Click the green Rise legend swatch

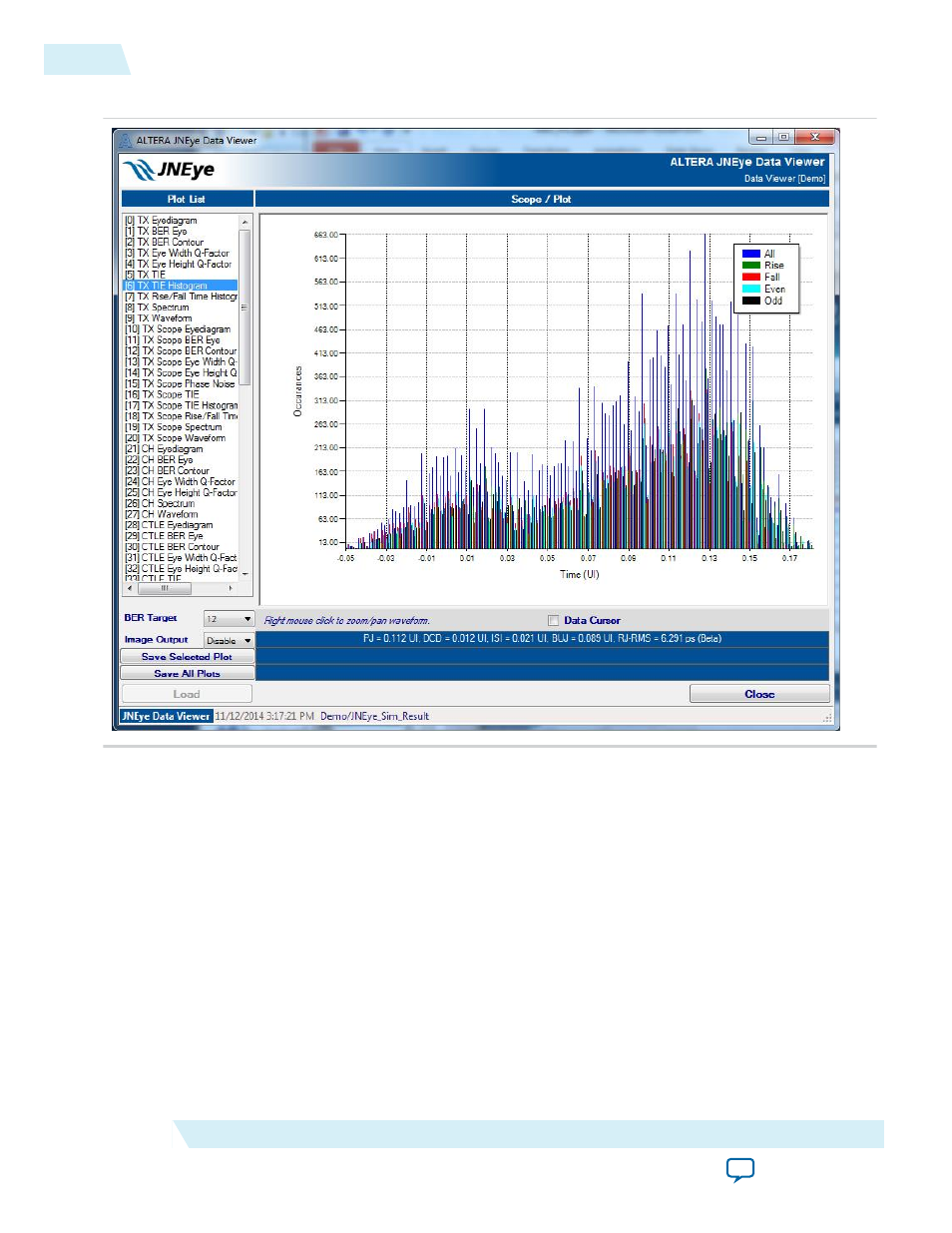point(751,266)
